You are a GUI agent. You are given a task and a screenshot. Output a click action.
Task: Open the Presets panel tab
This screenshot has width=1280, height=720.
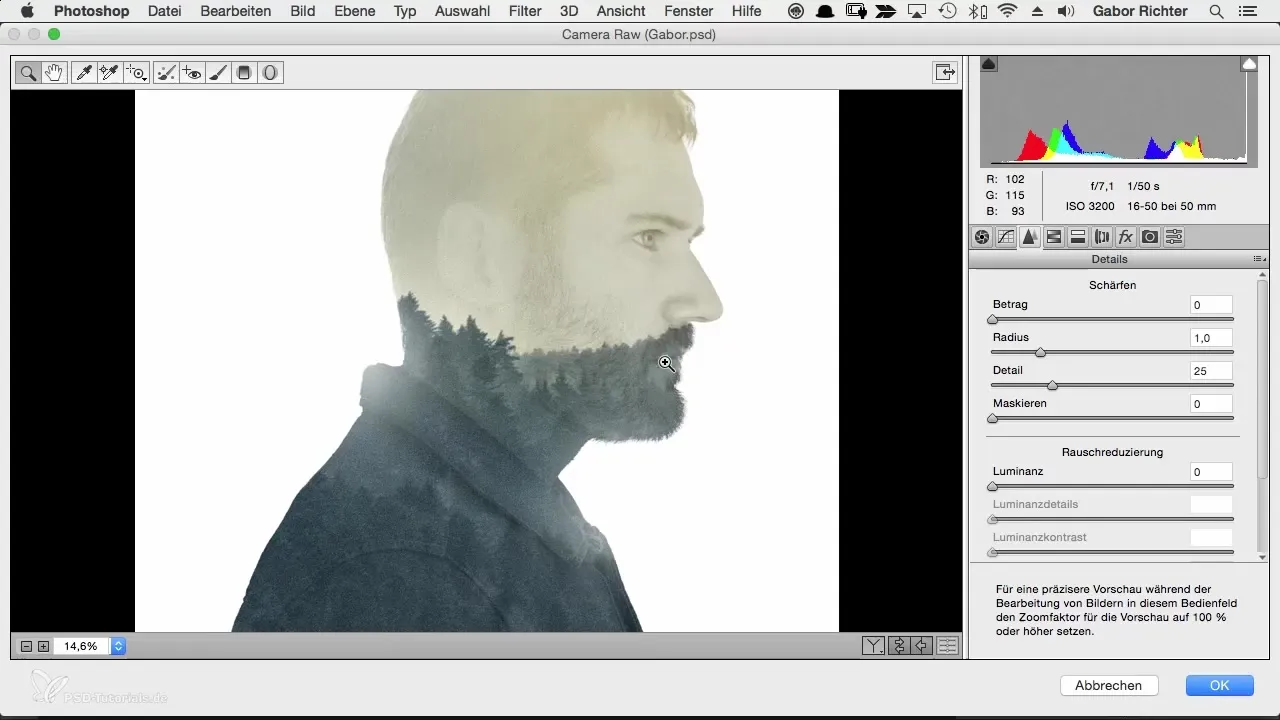pyautogui.click(x=1174, y=237)
